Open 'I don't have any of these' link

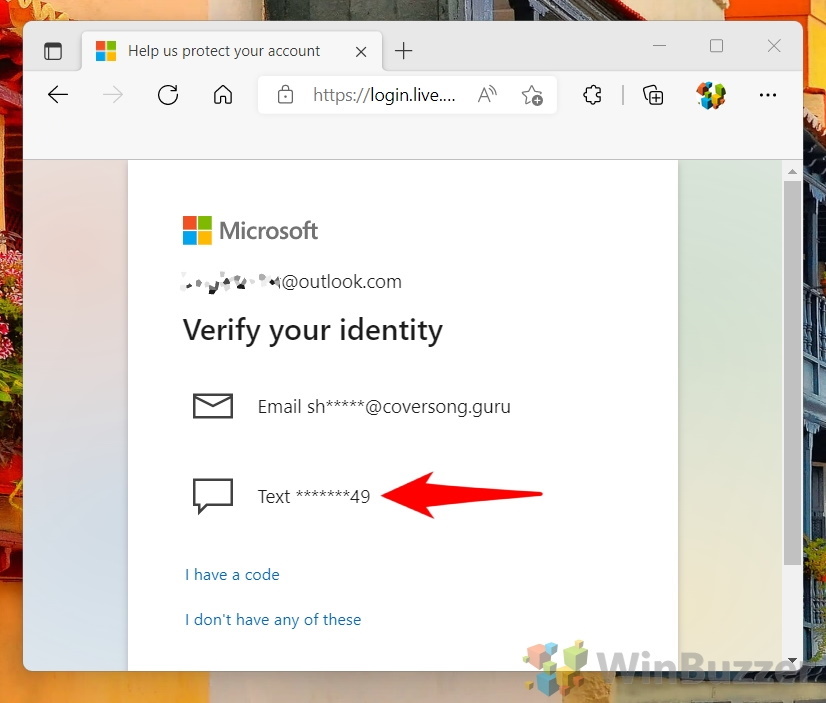(273, 620)
